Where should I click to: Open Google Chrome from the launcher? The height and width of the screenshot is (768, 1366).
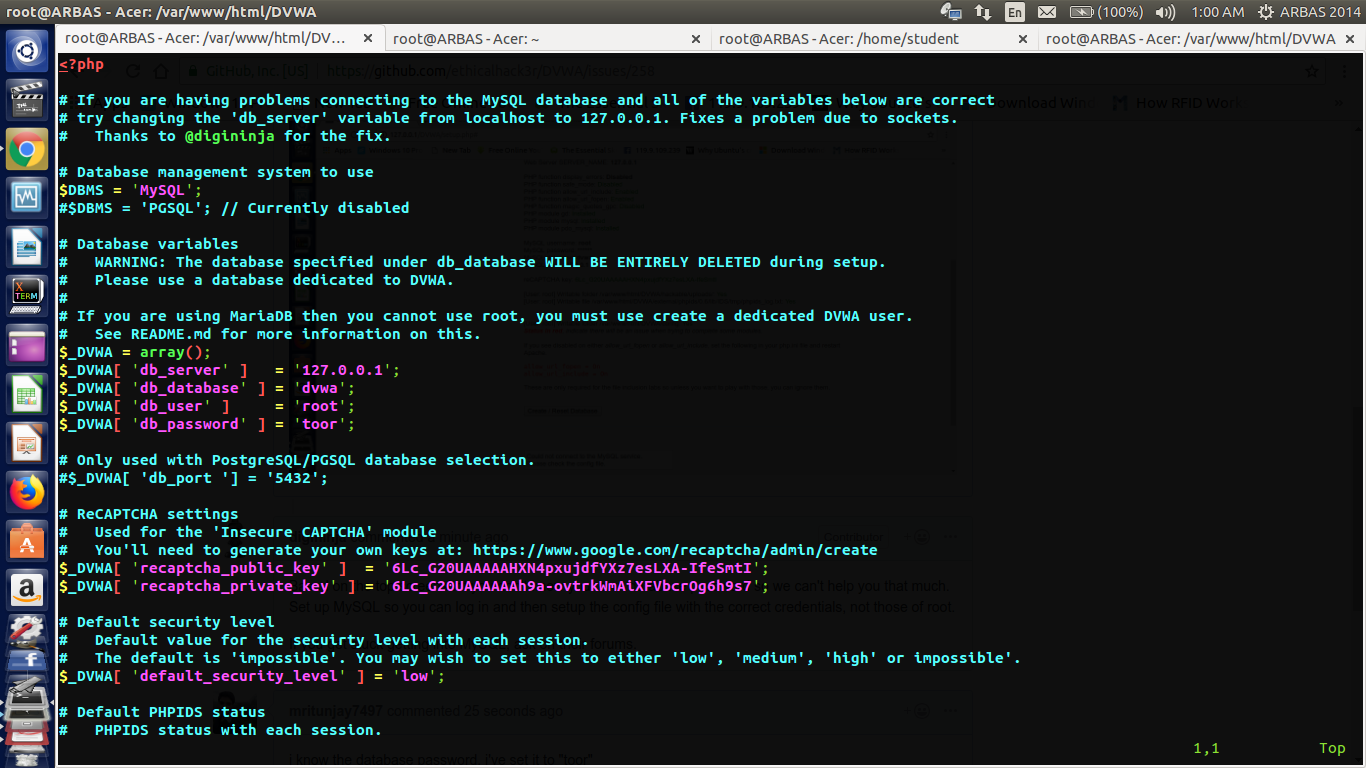[x=27, y=149]
